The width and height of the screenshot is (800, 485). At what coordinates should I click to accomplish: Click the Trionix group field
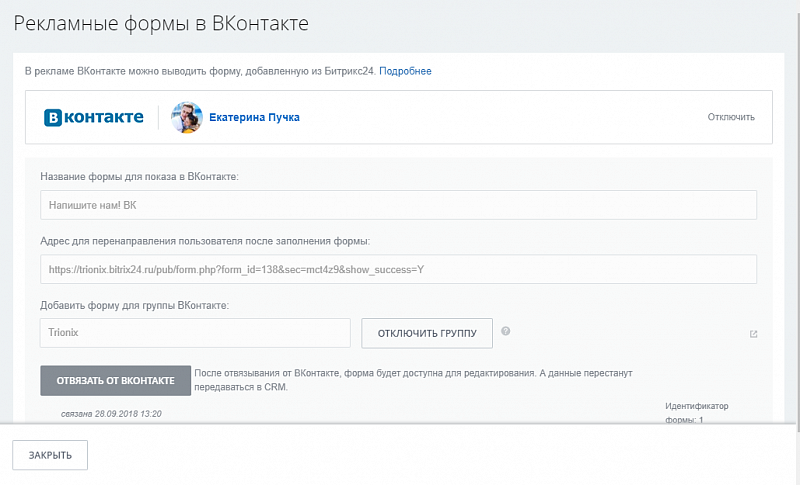click(x=195, y=333)
